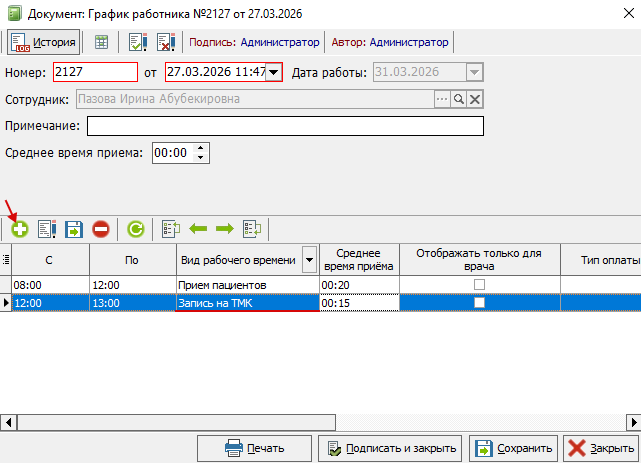The width and height of the screenshot is (641, 463).
Task: Tick the doctor-only checkbox for Запись на ТМК row
Action: pos(479,302)
